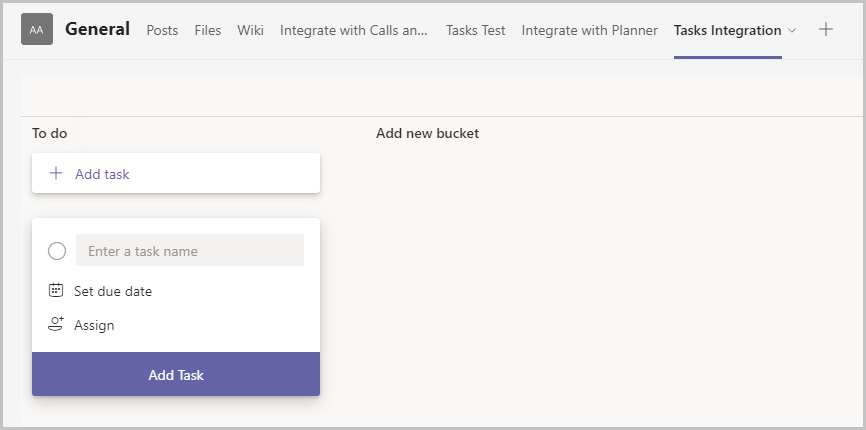
Task: Select the Tasks Integration tab
Action: (727, 30)
